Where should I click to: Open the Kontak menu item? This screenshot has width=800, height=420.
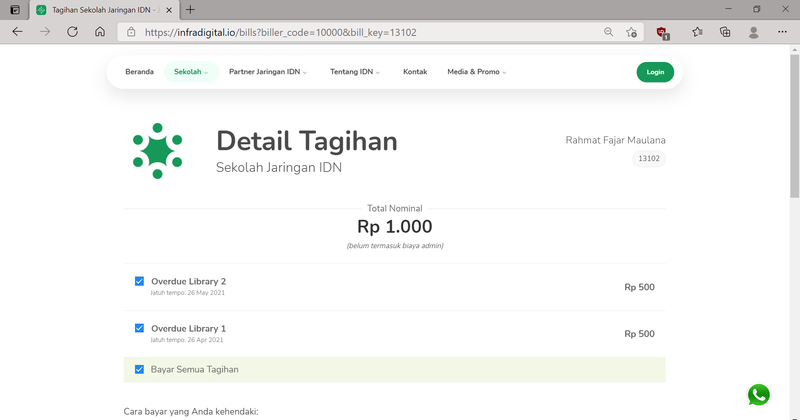click(x=415, y=72)
